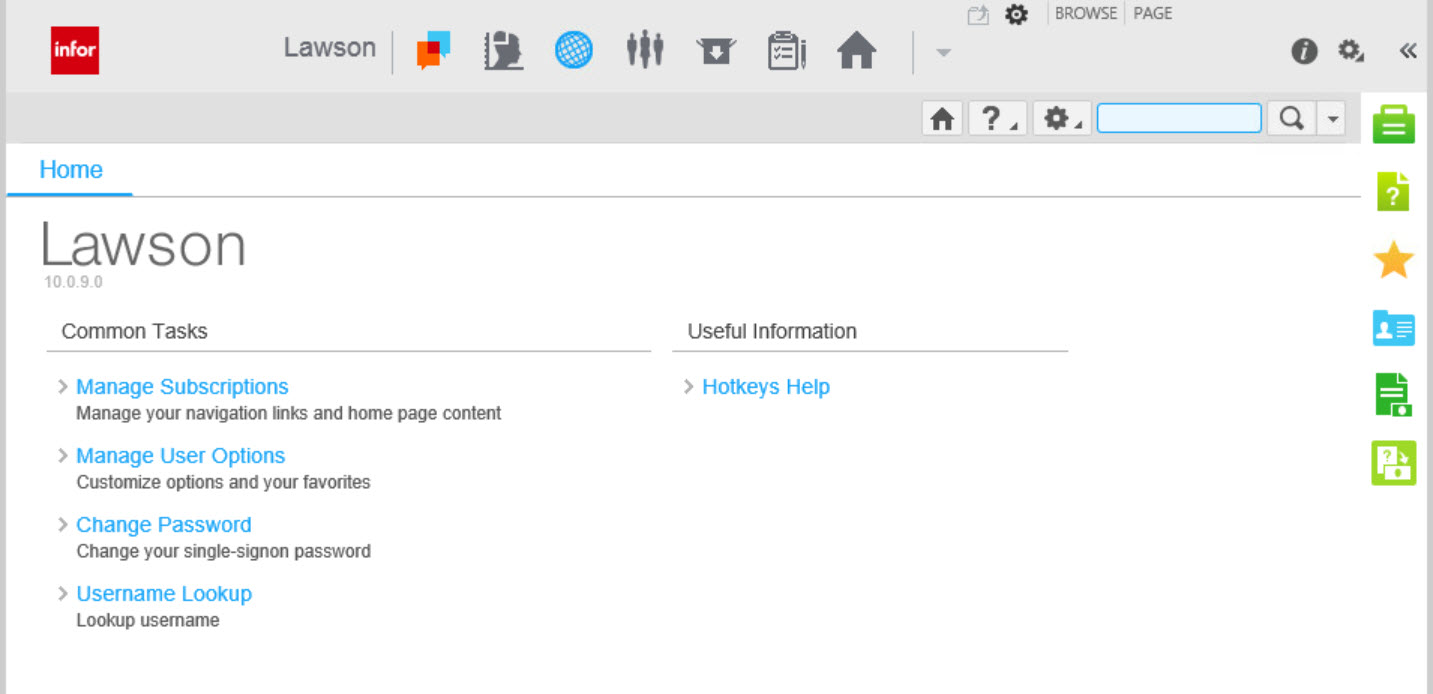
Task: Click the round info icon
Action: tap(1304, 51)
